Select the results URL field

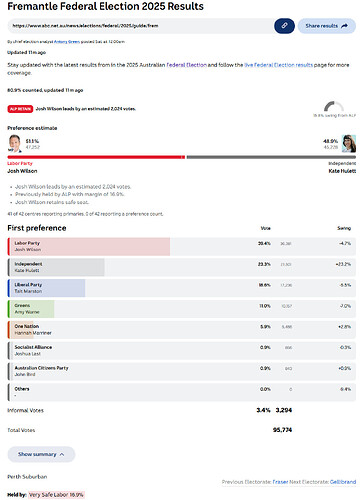(141, 26)
